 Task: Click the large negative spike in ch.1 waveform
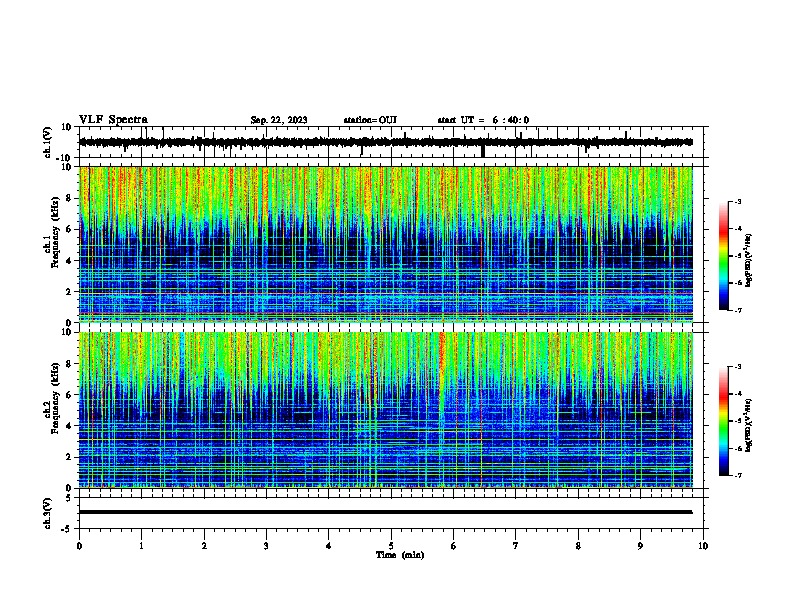click(x=483, y=150)
